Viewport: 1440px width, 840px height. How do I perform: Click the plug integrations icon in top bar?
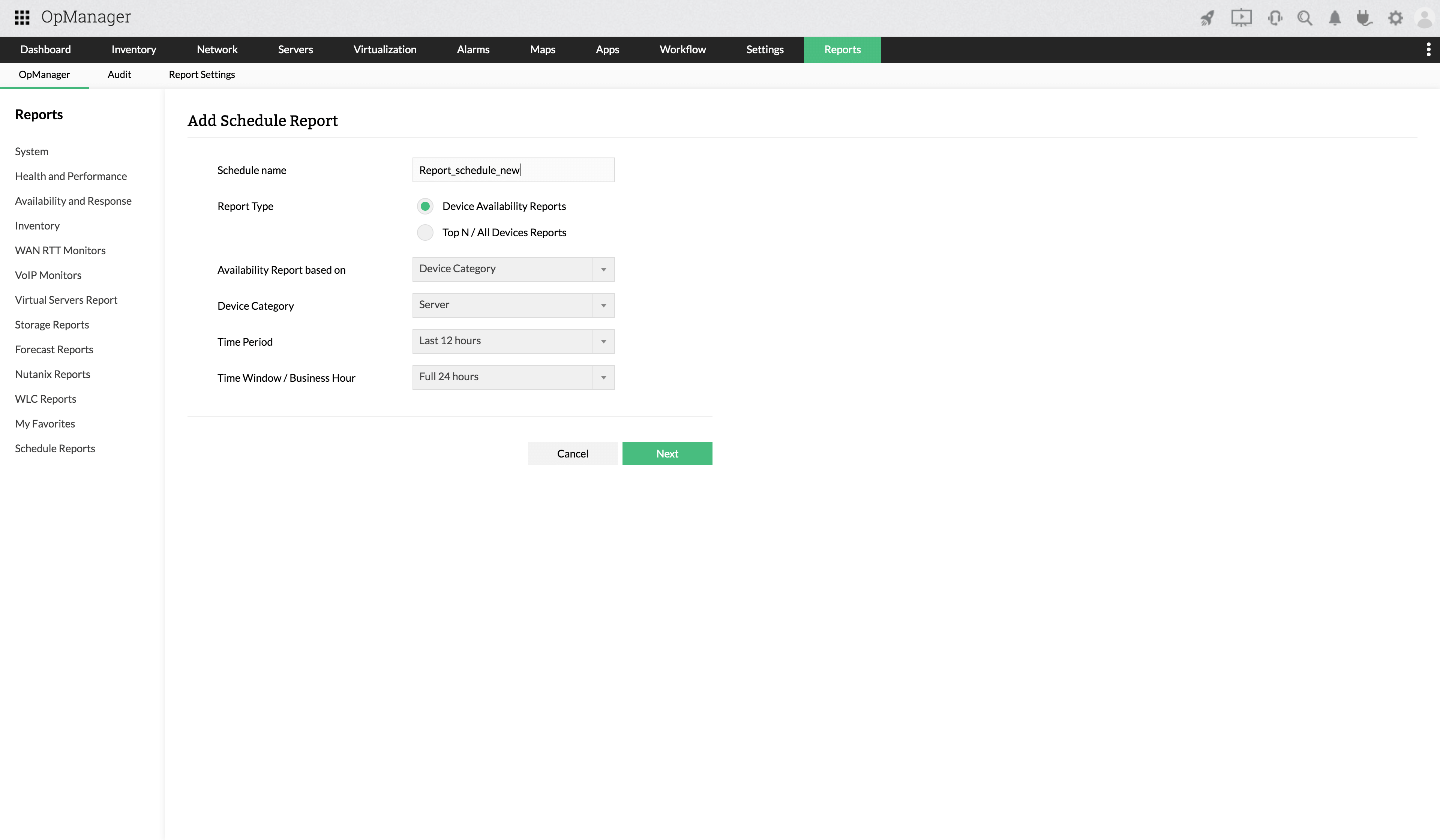point(1365,18)
